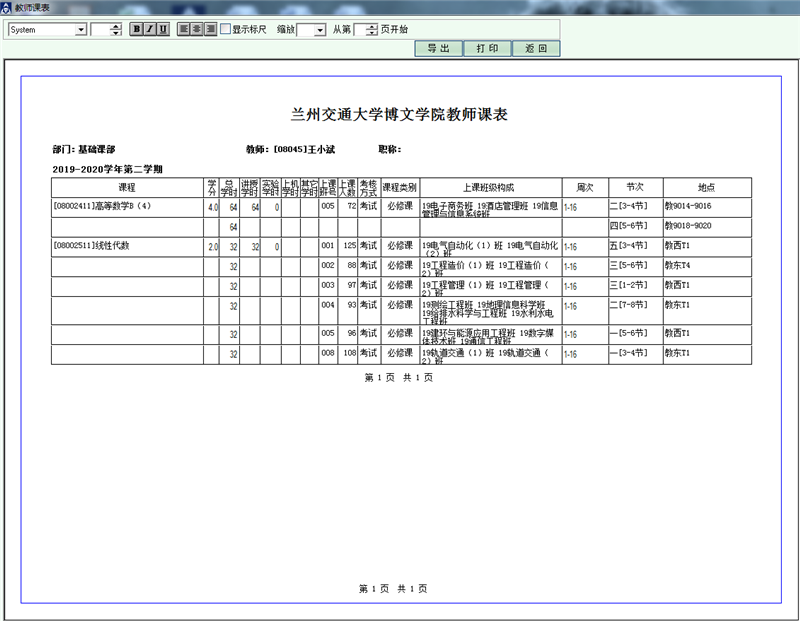This screenshot has width=800, height=621.
Task: Click the app icon in title bar
Action: coord(6,7)
